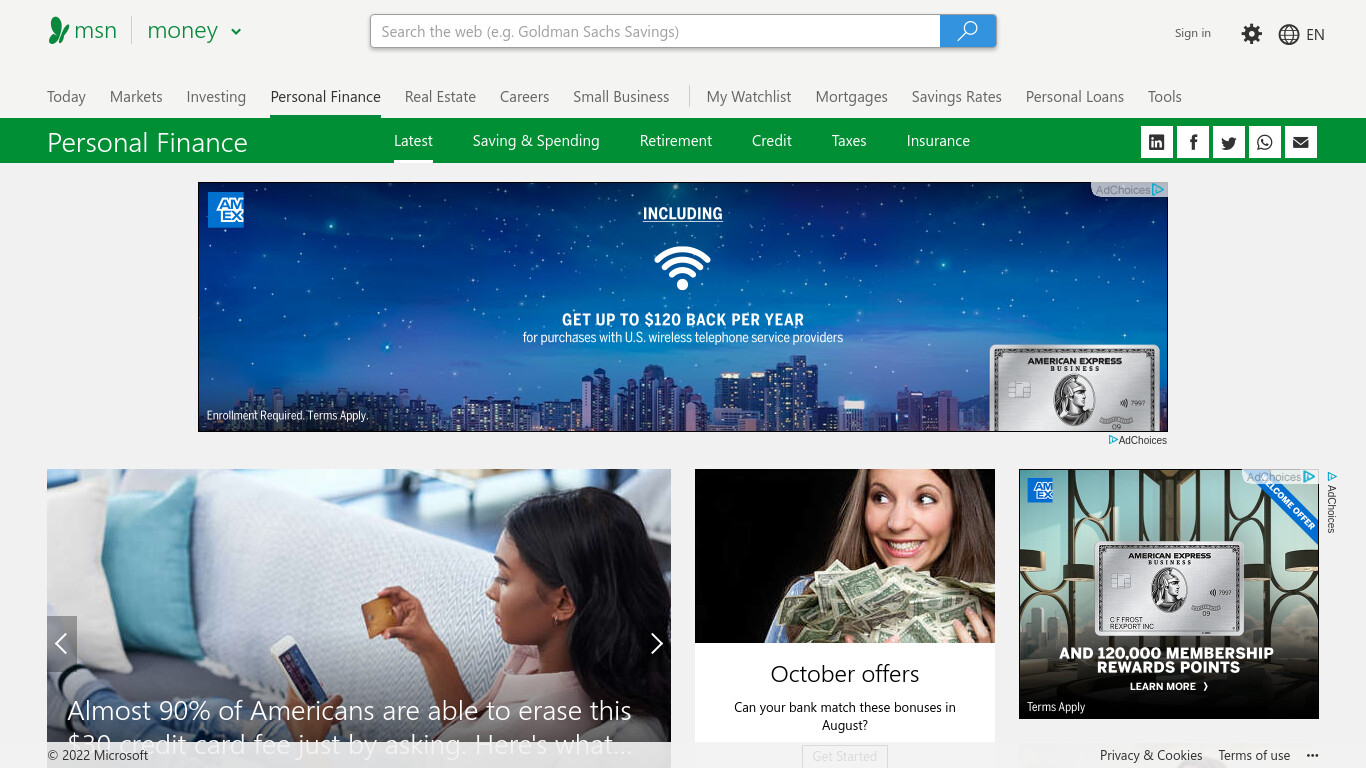Share page via WhatsApp icon

(x=1265, y=142)
